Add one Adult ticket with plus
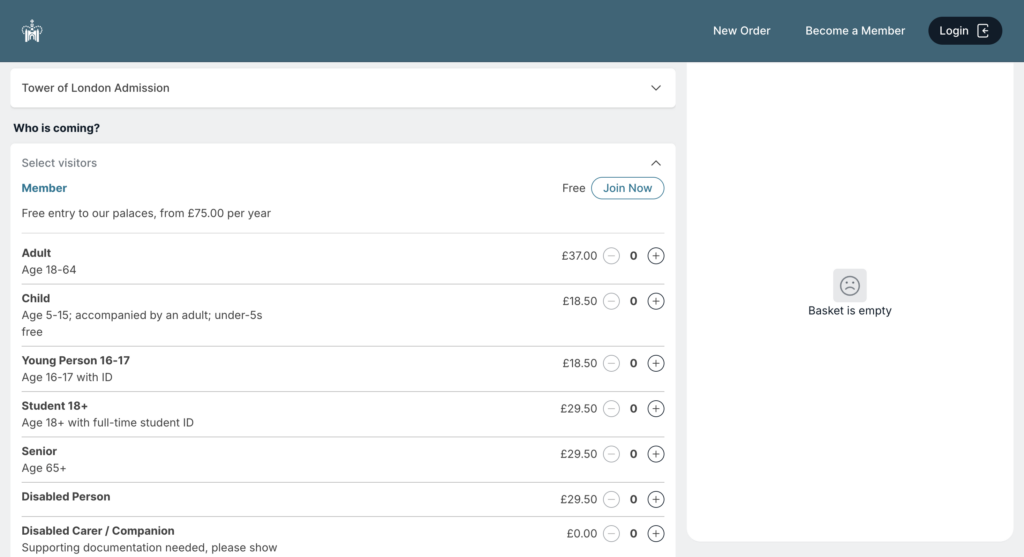The width and height of the screenshot is (1024, 557). coord(656,256)
